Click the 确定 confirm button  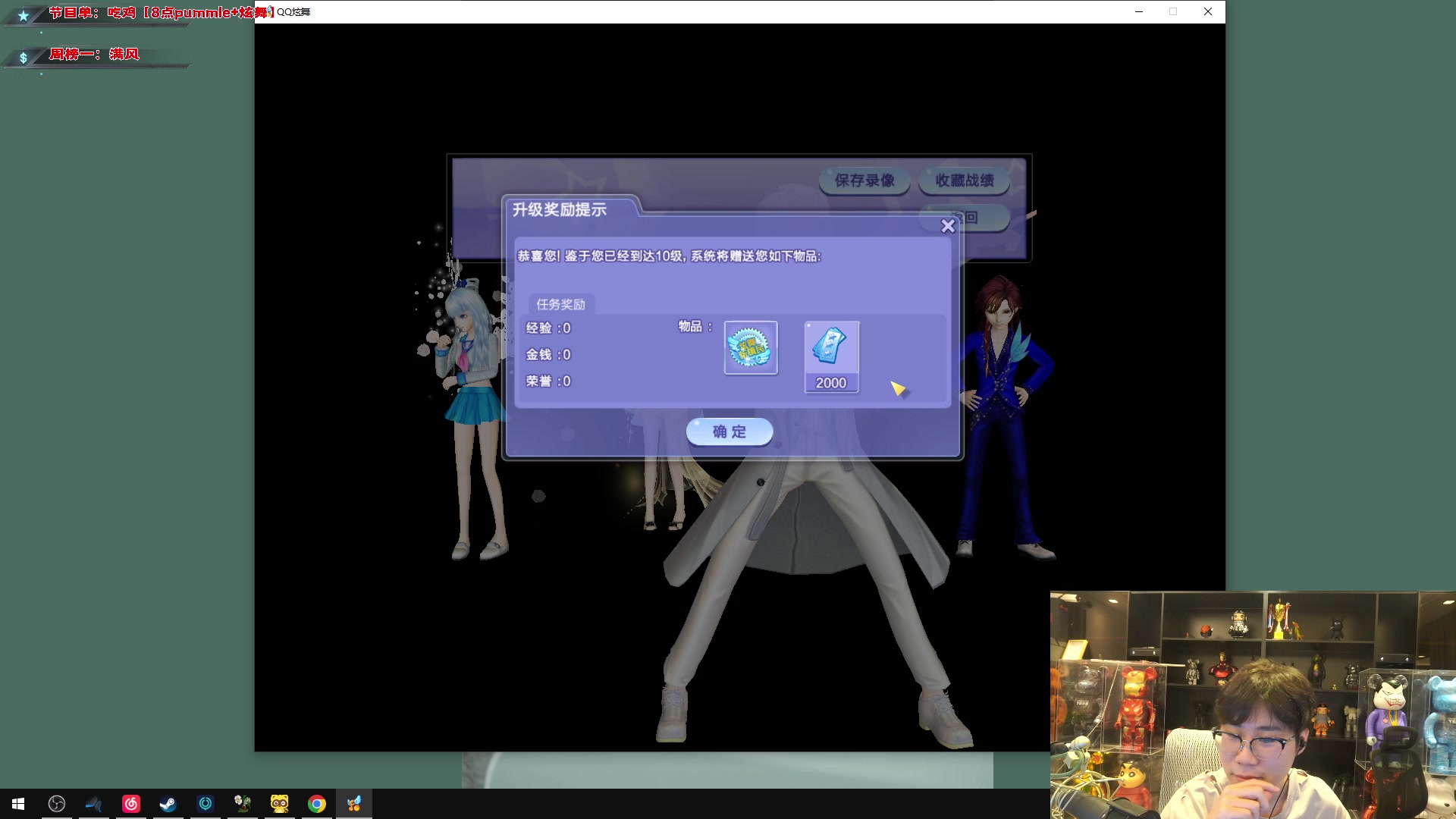[729, 431]
